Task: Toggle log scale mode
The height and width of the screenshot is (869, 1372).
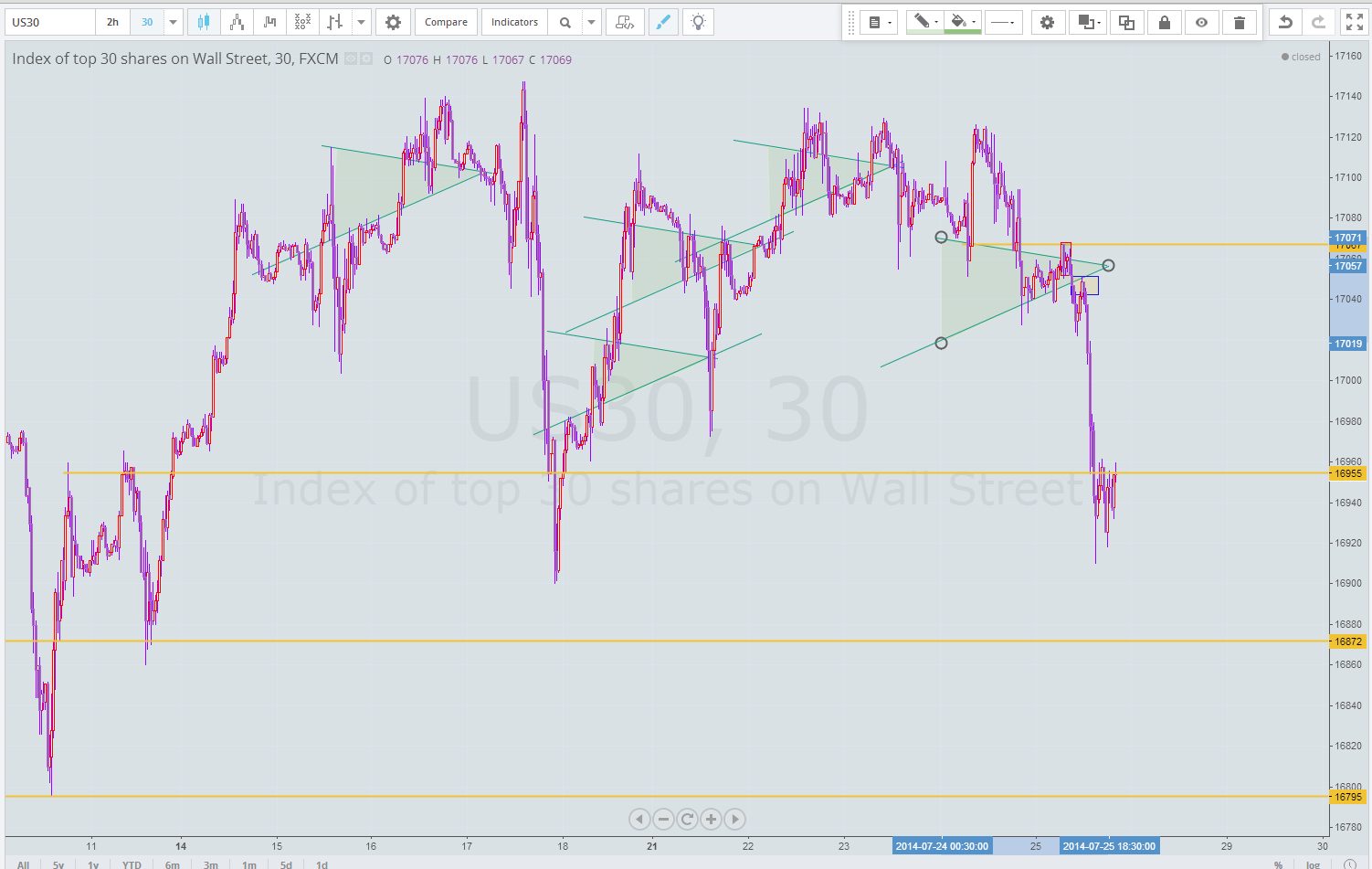Action: tap(1313, 864)
